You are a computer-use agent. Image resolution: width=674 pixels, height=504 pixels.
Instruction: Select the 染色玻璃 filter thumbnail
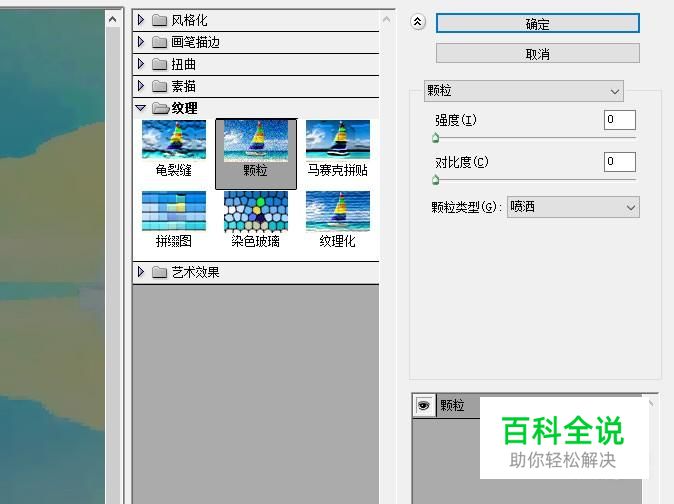(256, 220)
